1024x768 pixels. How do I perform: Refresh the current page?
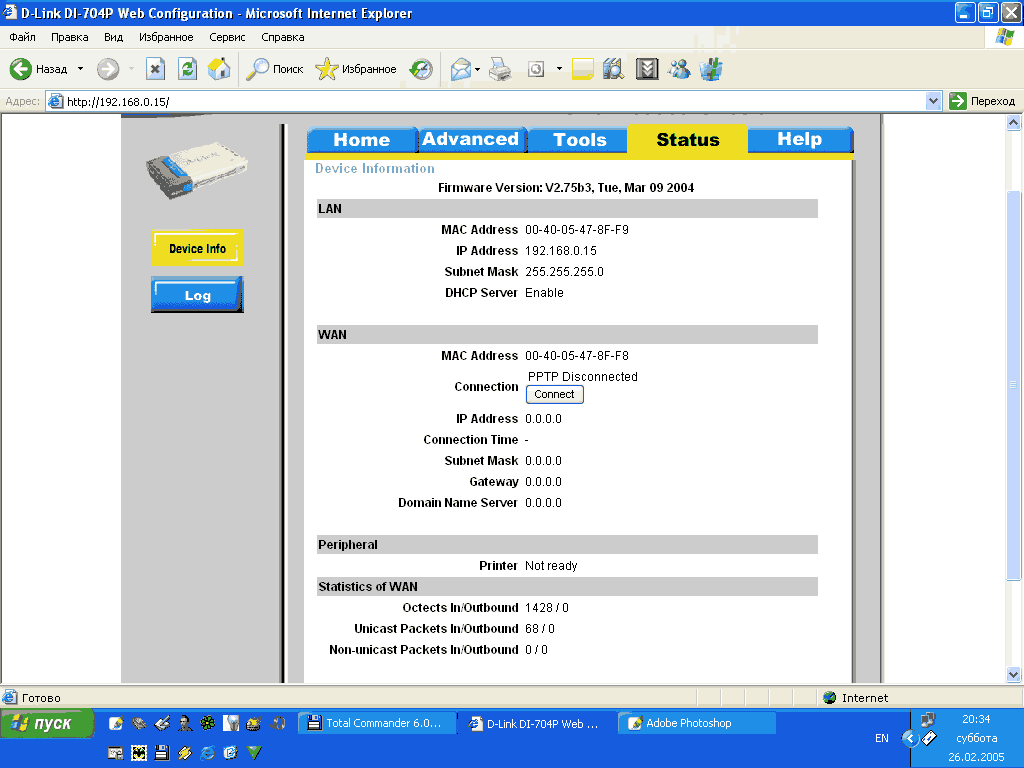pyautogui.click(x=187, y=69)
